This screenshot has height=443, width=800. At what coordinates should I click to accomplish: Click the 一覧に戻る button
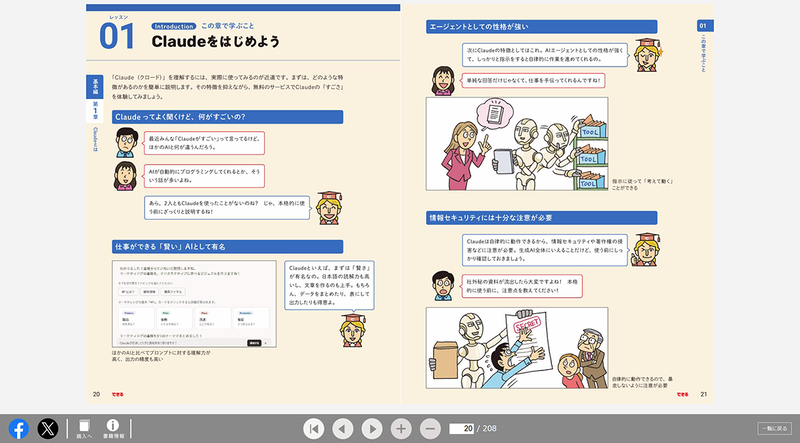(x=774, y=429)
